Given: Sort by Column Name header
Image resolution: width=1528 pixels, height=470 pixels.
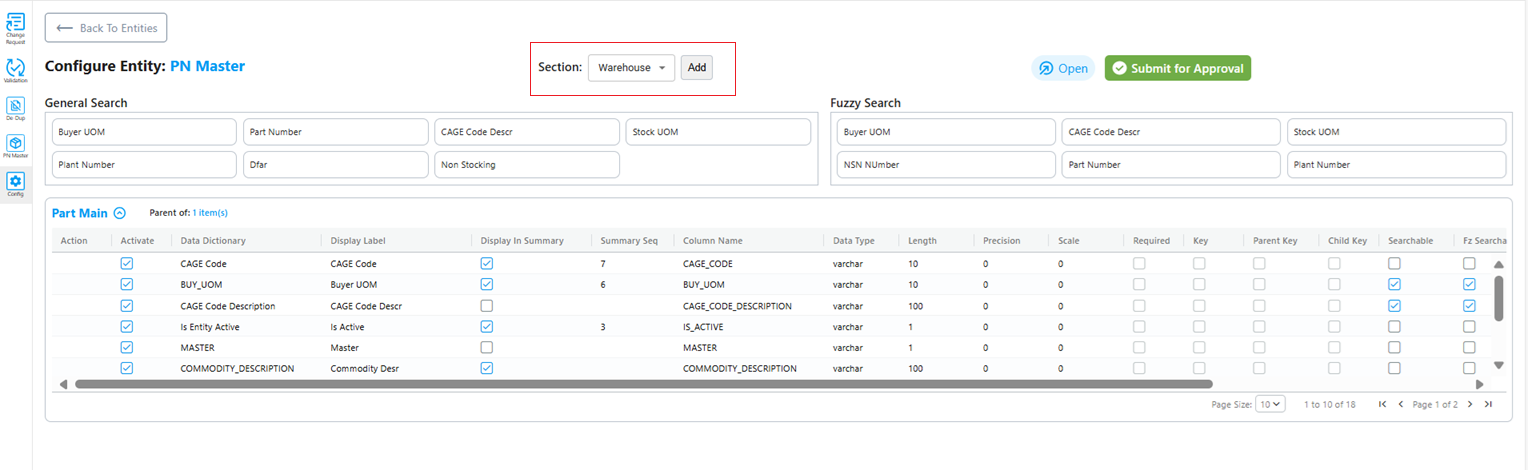Looking at the screenshot, I should 713,240.
